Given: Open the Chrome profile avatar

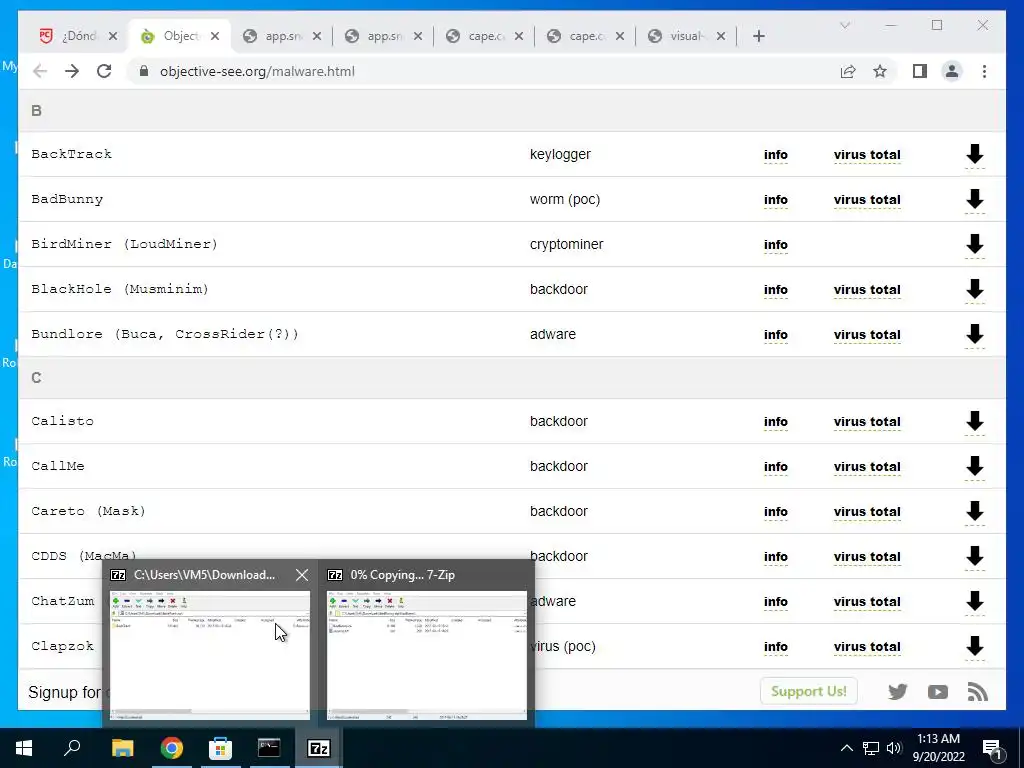Looking at the screenshot, I should (952, 71).
